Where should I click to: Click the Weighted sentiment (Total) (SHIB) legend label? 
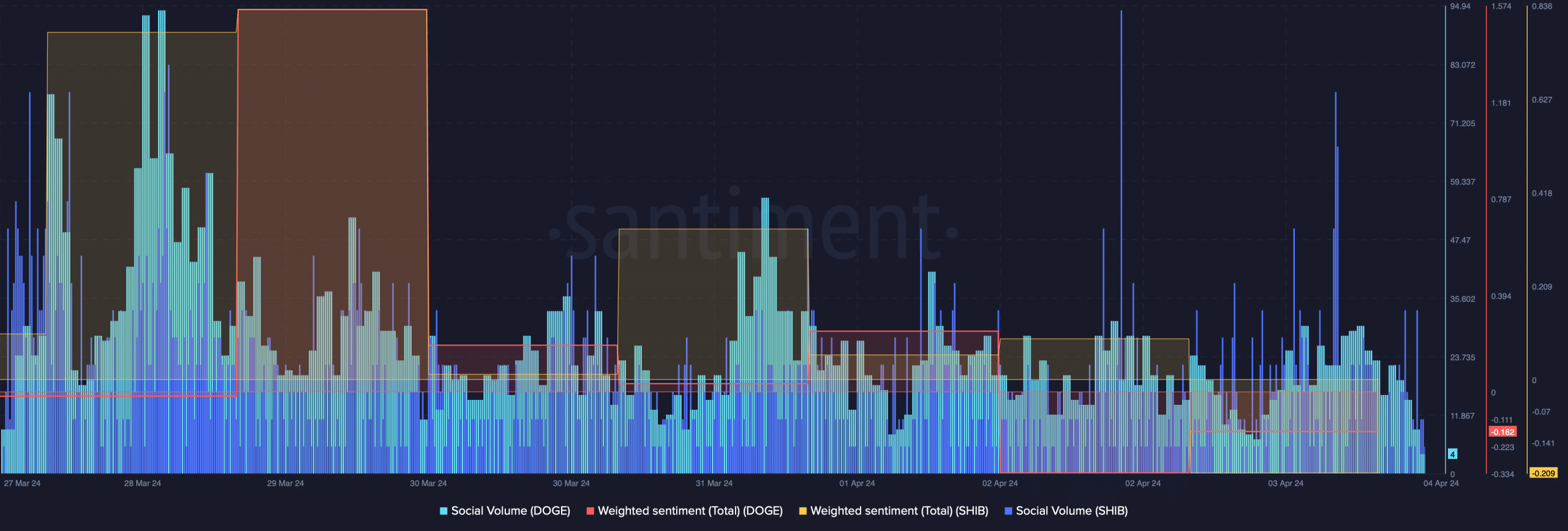(x=899, y=511)
